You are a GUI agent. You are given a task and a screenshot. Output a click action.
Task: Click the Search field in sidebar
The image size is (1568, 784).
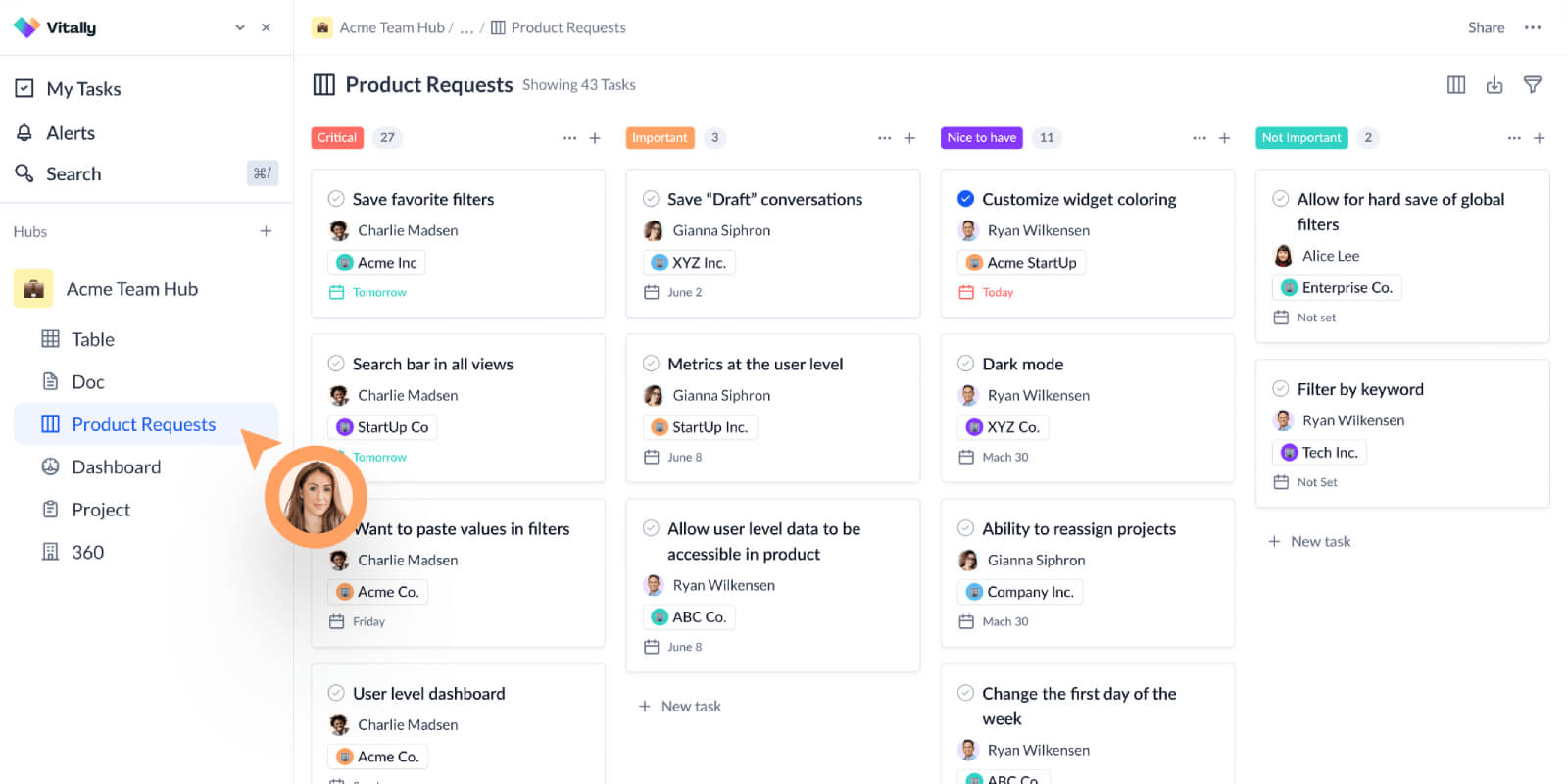click(x=146, y=173)
